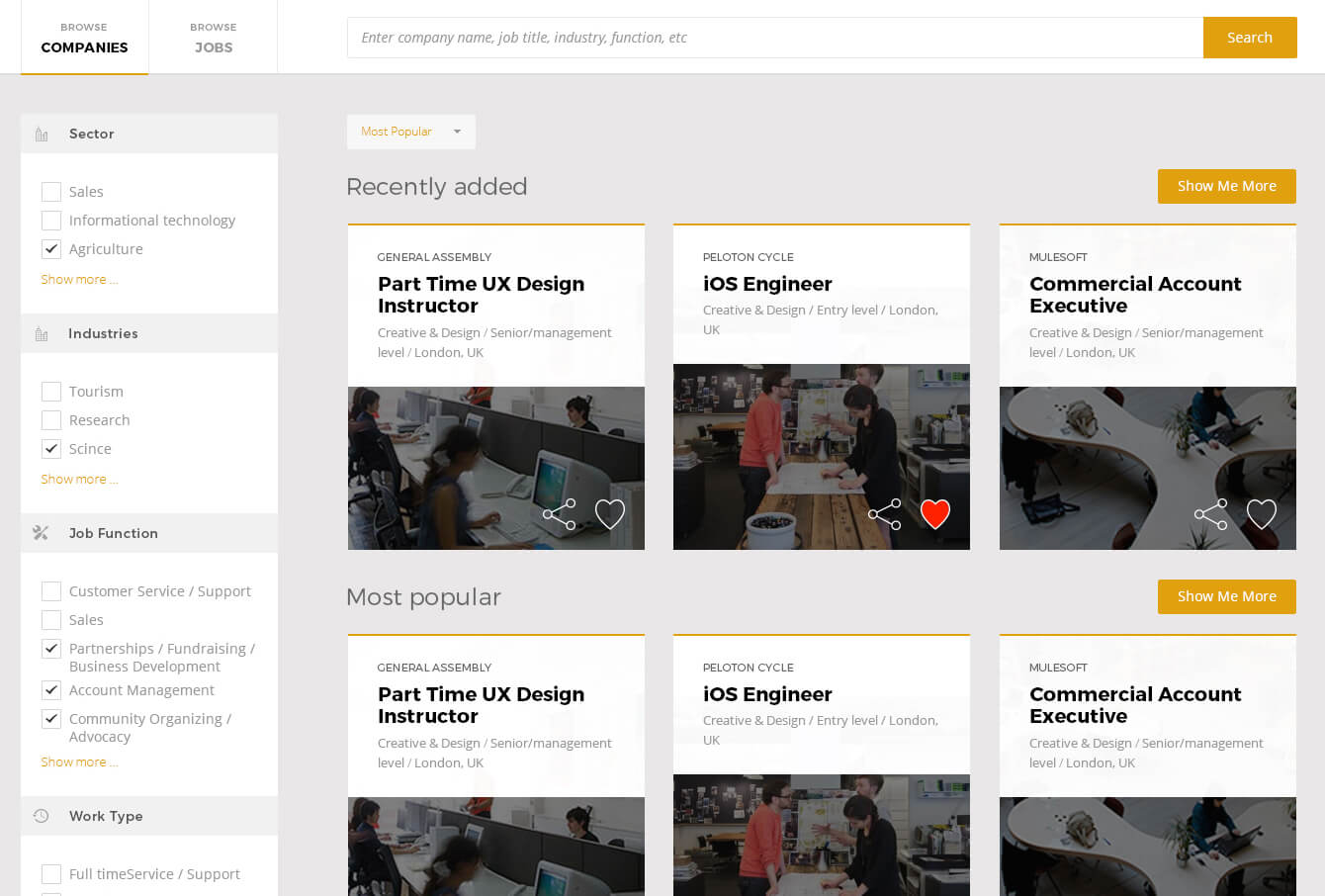Focus the company name search field
The height and width of the screenshot is (896, 1325).
pos(775,38)
